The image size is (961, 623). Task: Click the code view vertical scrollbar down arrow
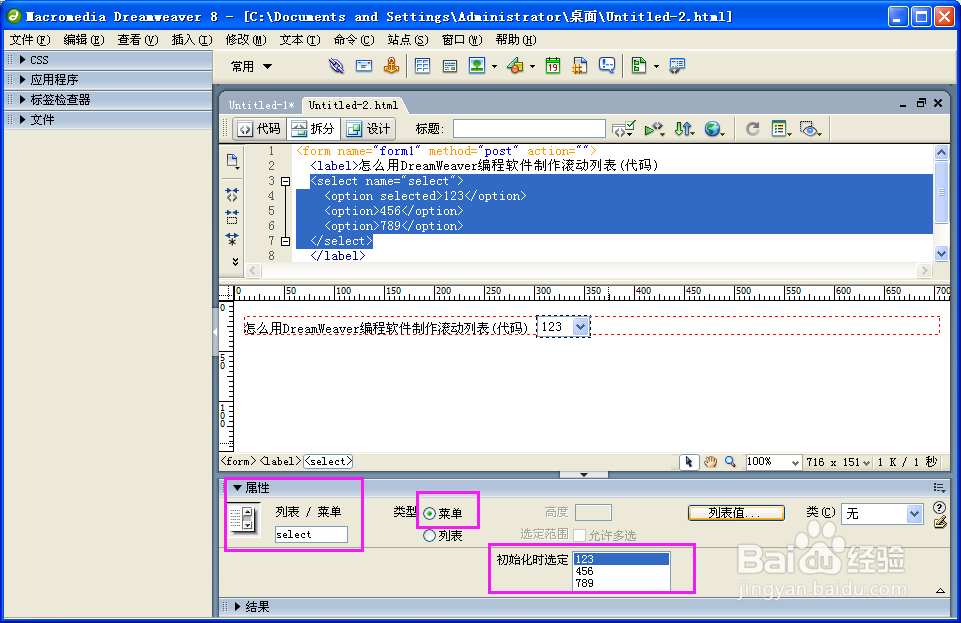941,253
